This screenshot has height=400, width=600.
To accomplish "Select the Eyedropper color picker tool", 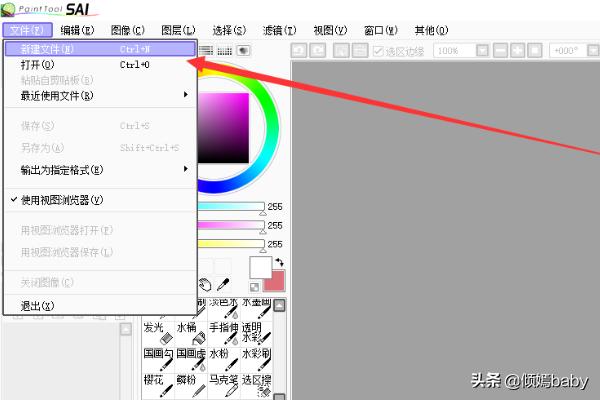I will pos(223,285).
